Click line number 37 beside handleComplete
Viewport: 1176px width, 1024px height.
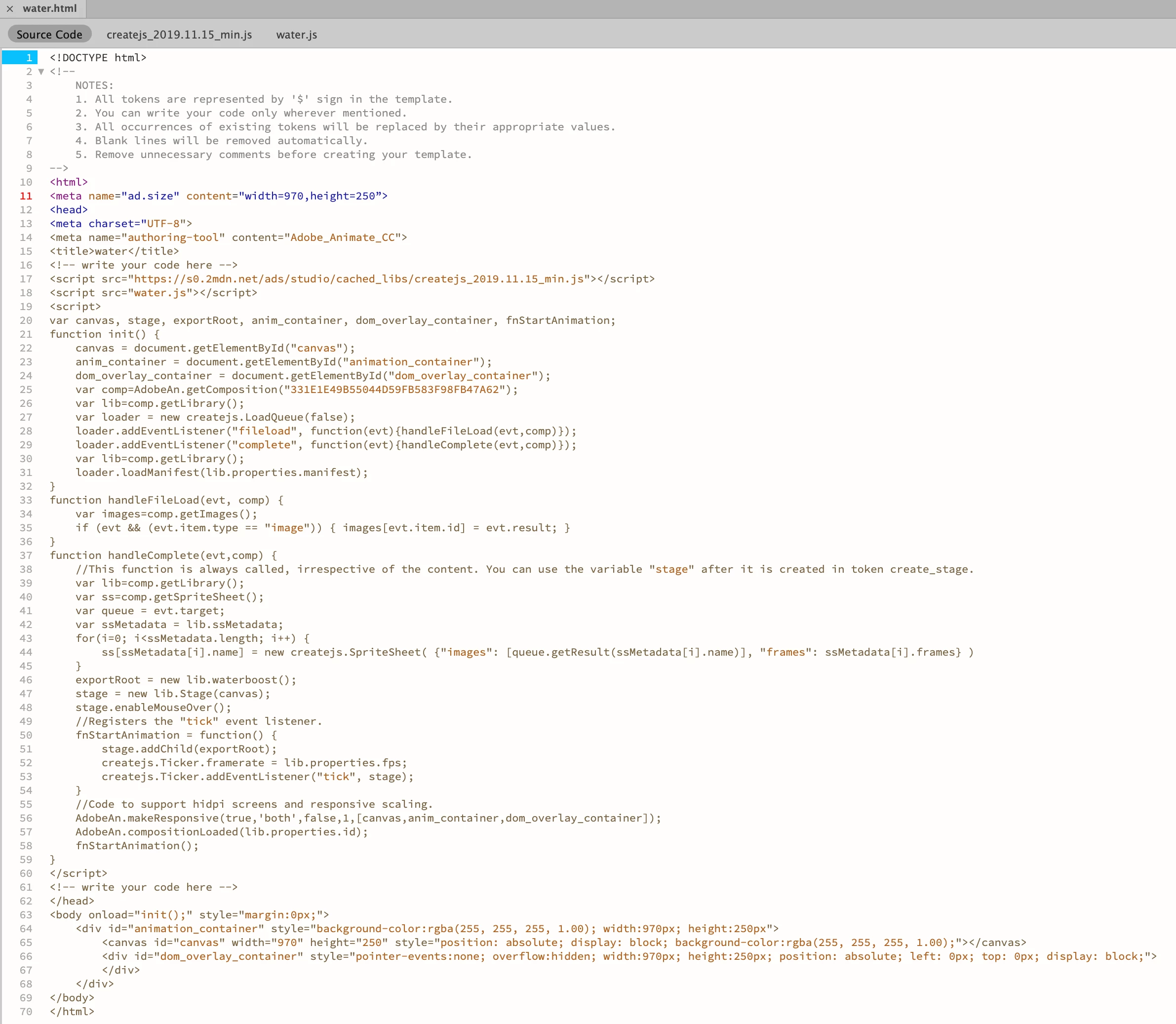point(26,555)
